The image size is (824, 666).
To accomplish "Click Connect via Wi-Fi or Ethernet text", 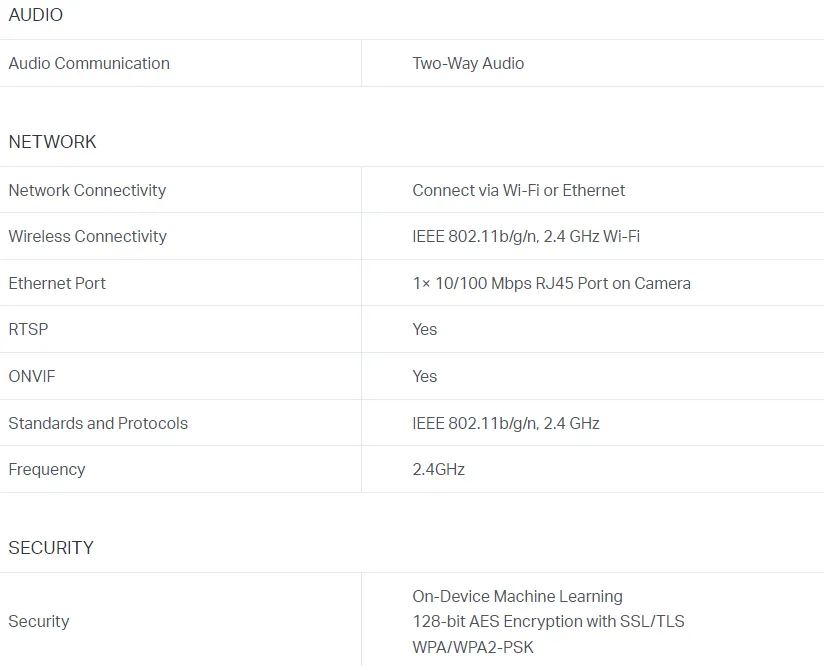I will pyautogui.click(x=519, y=190).
